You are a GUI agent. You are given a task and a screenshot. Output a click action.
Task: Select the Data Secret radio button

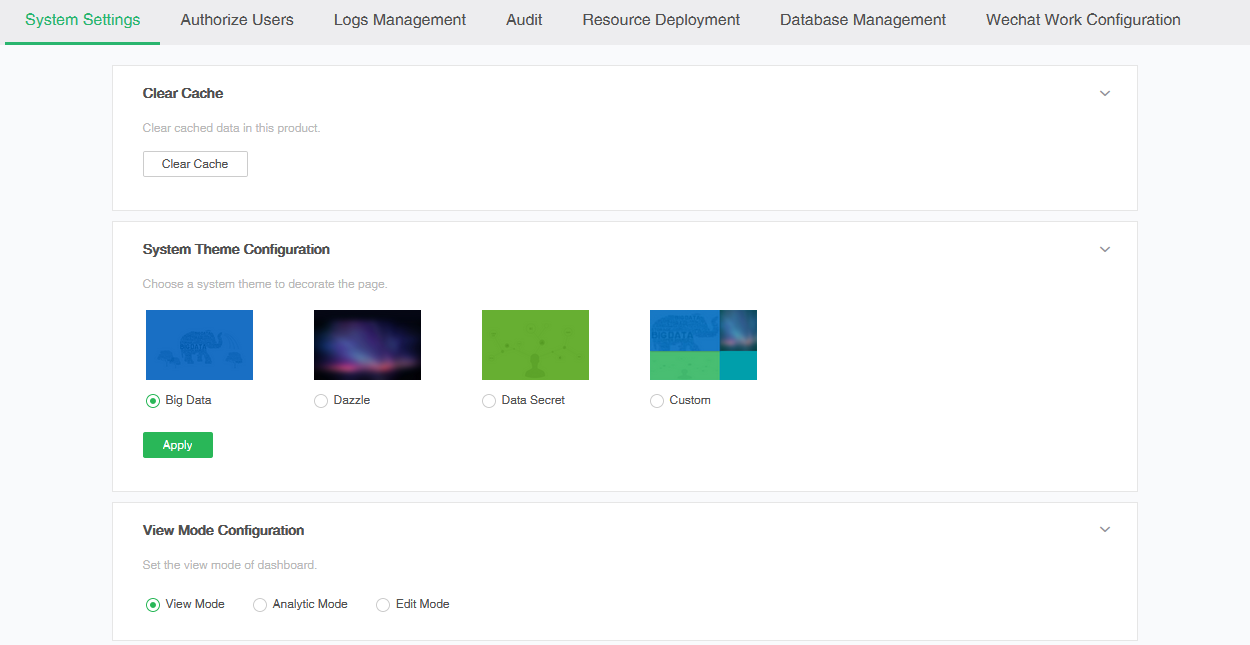pos(489,401)
